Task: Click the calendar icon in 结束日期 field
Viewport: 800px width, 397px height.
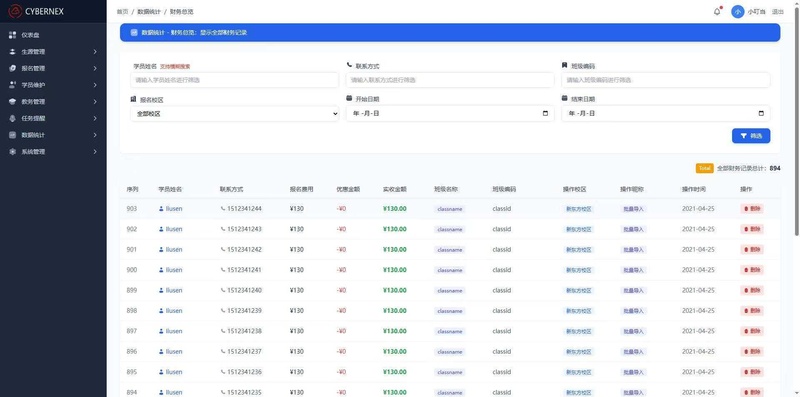Action: 761,113
